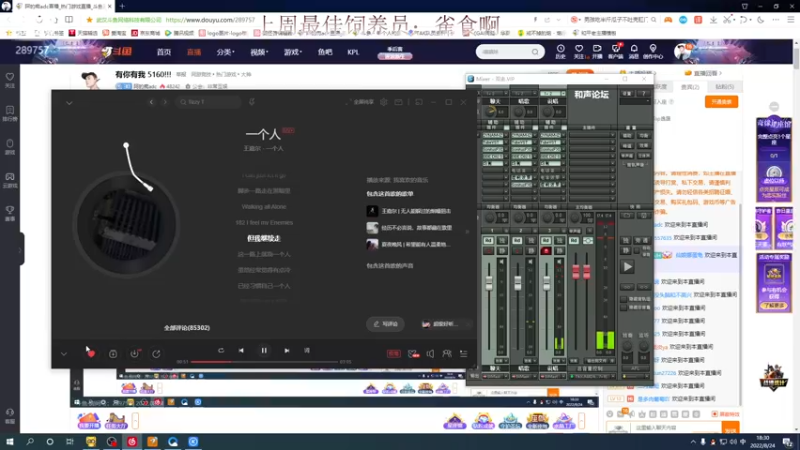The width and height of the screenshot is (800, 450).
Task: Expand the playlist panel's right-side arrow
Action: pos(467,231)
